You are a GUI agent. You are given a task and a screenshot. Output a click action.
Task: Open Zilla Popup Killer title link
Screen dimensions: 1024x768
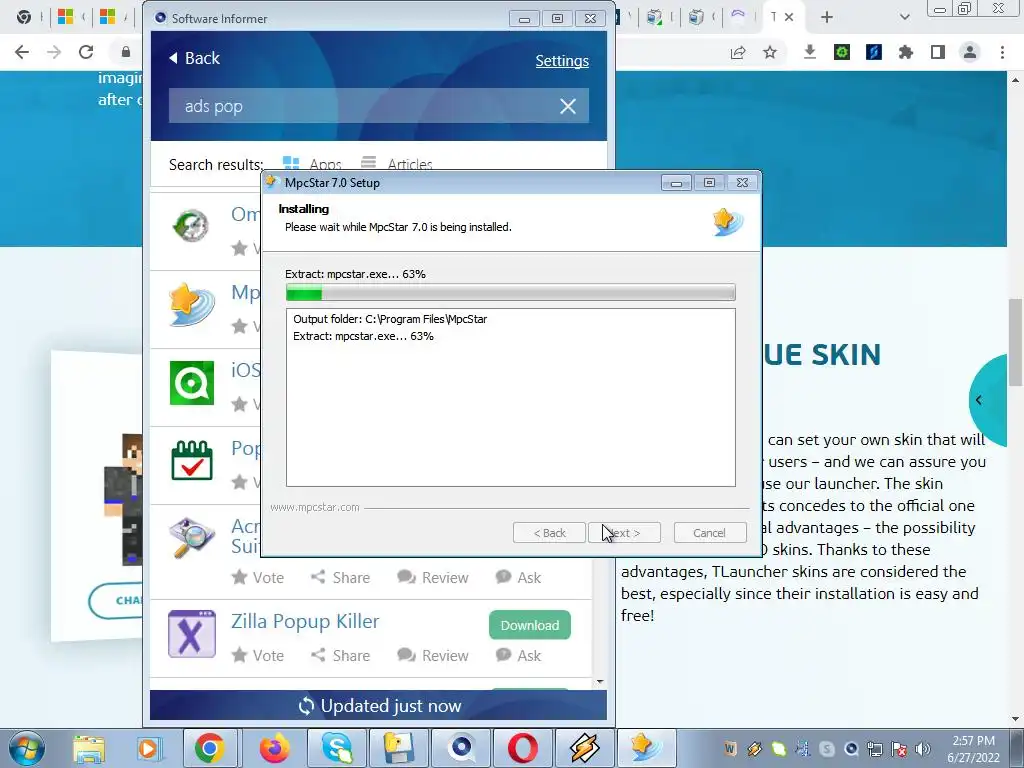click(x=305, y=621)
